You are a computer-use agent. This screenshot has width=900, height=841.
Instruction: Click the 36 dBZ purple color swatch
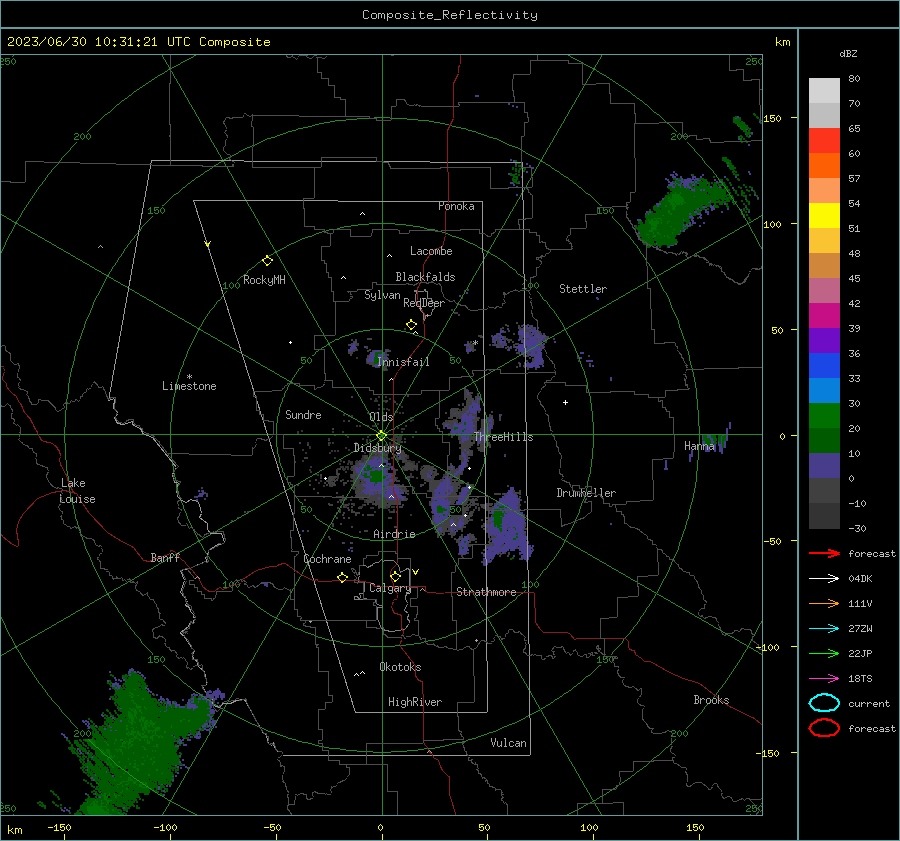point(824,340)
